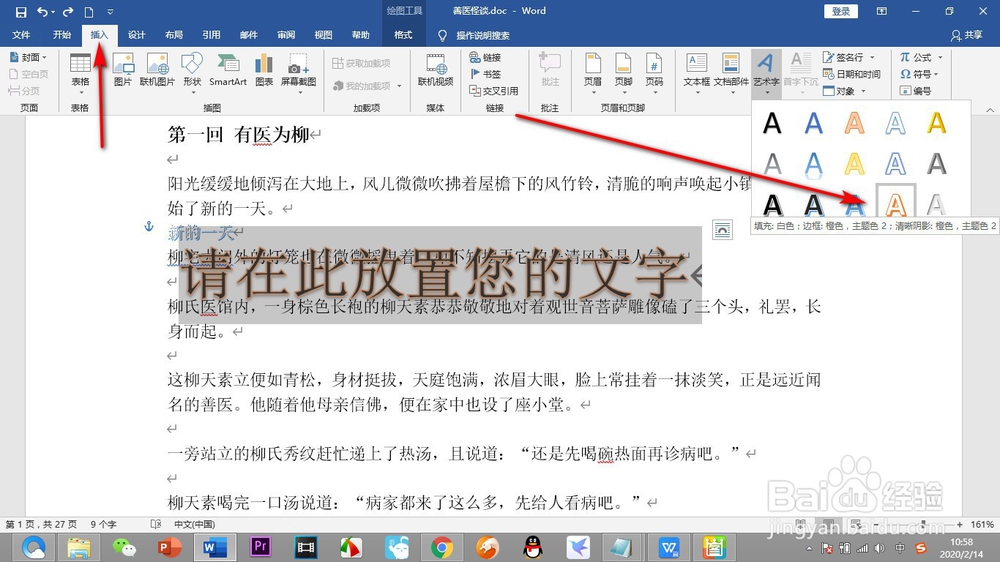Select the white fill orange outline WordArt style
The width and height of the screenshot is (1000, 562).
896,203
